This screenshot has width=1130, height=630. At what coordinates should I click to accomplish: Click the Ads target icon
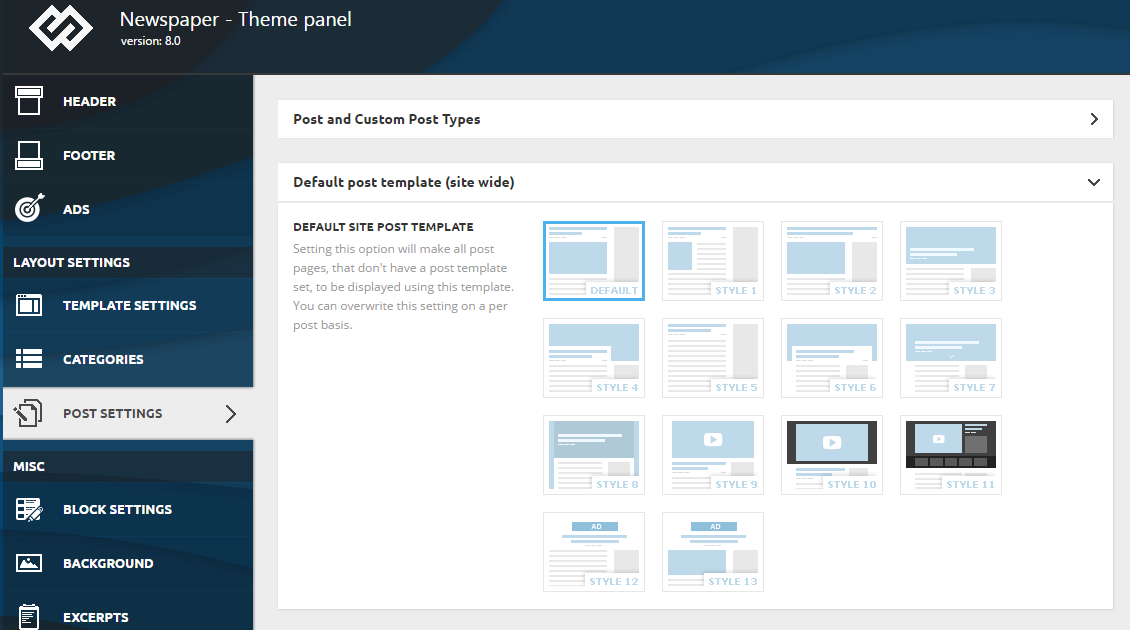tap(30, 208)
